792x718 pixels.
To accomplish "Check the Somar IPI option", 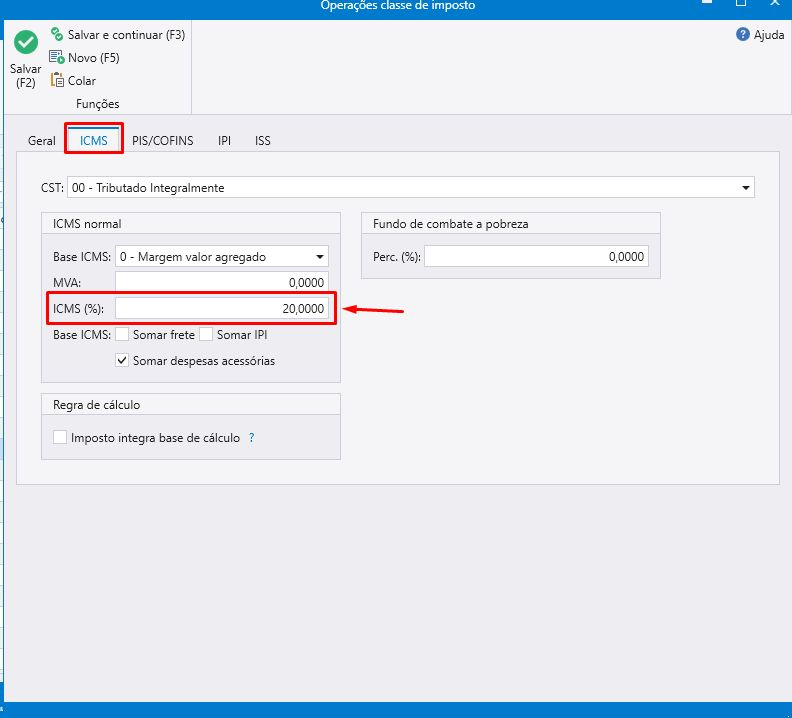I will (207, 335).
